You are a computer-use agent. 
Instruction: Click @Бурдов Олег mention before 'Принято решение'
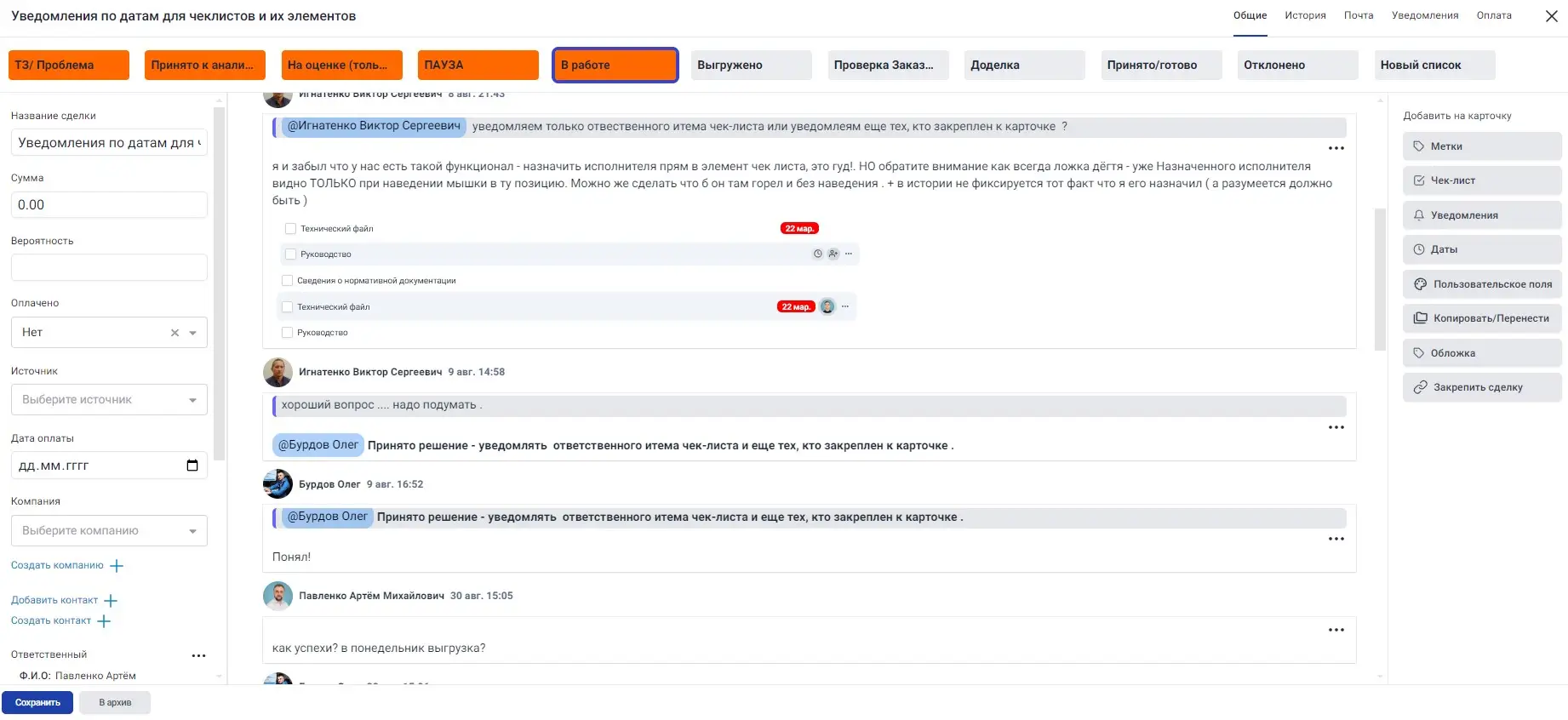(318, 444)
